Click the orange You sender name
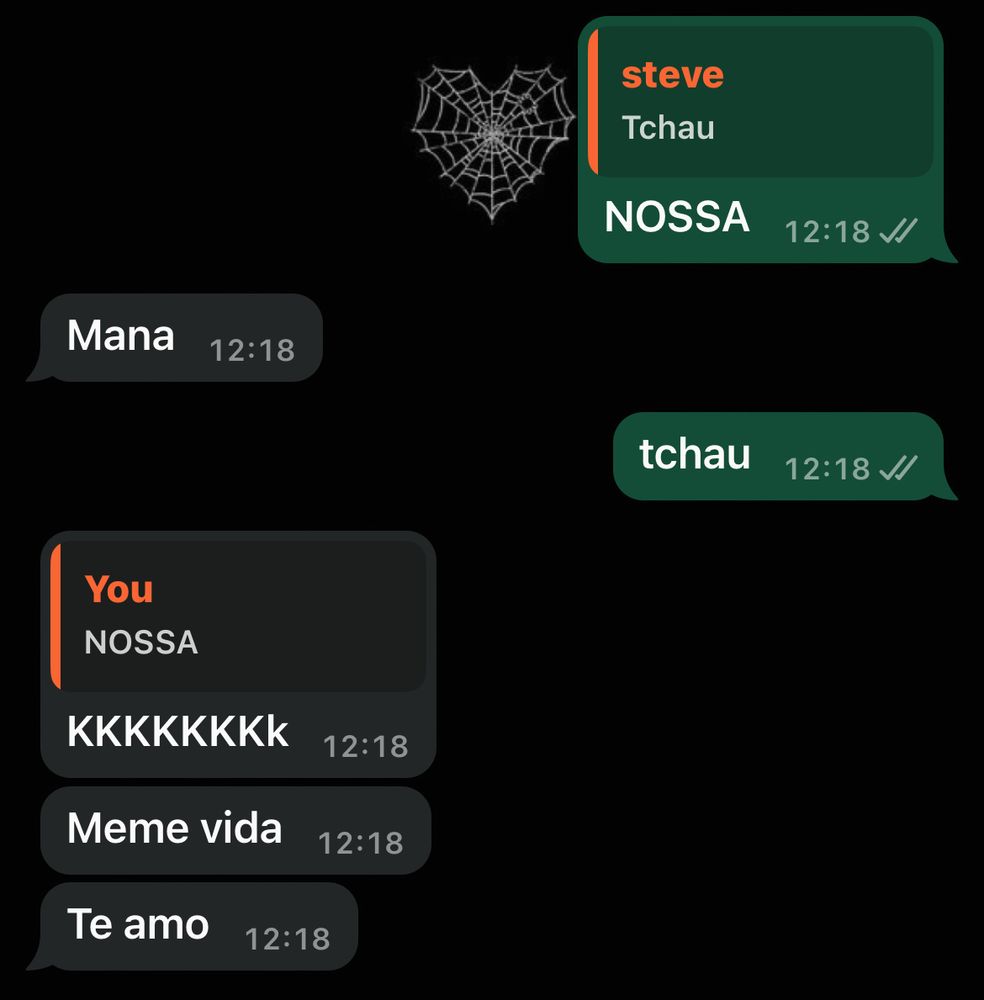This screenshot has height=1000, width=984. [x=119, y=589]
